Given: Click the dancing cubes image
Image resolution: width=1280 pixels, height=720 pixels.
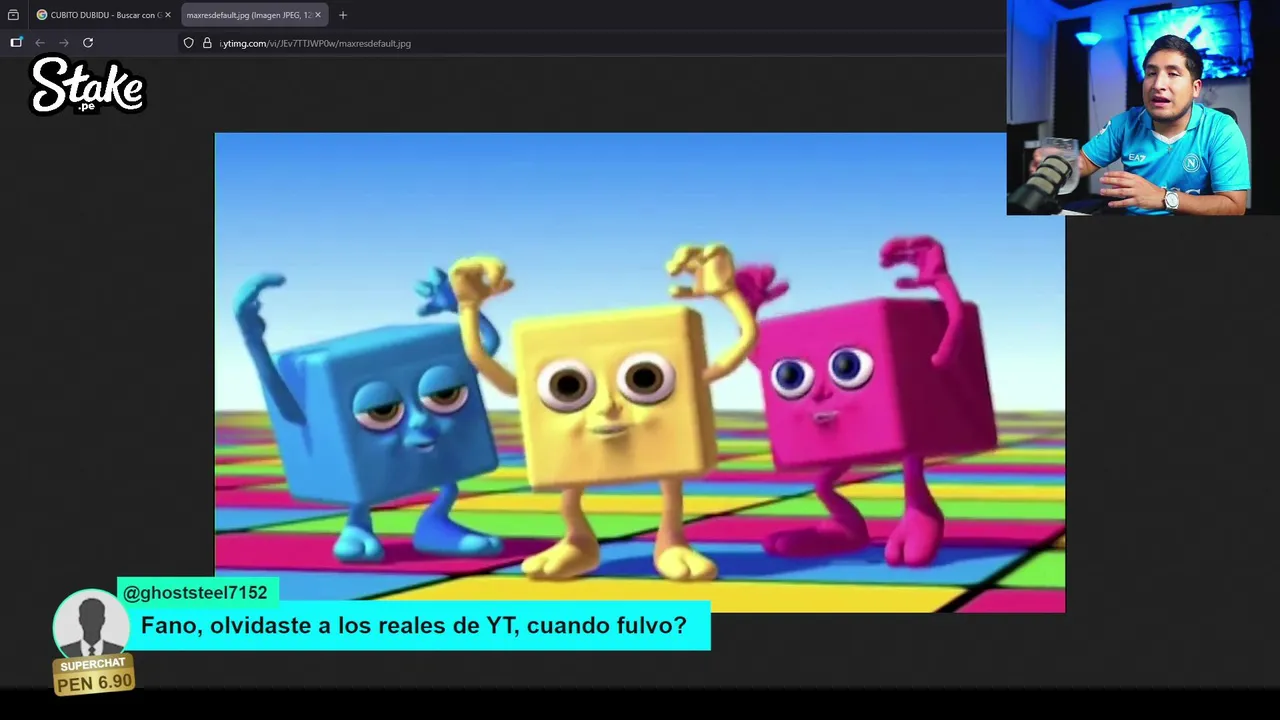Looking at the screenshot, I should 640,372.
